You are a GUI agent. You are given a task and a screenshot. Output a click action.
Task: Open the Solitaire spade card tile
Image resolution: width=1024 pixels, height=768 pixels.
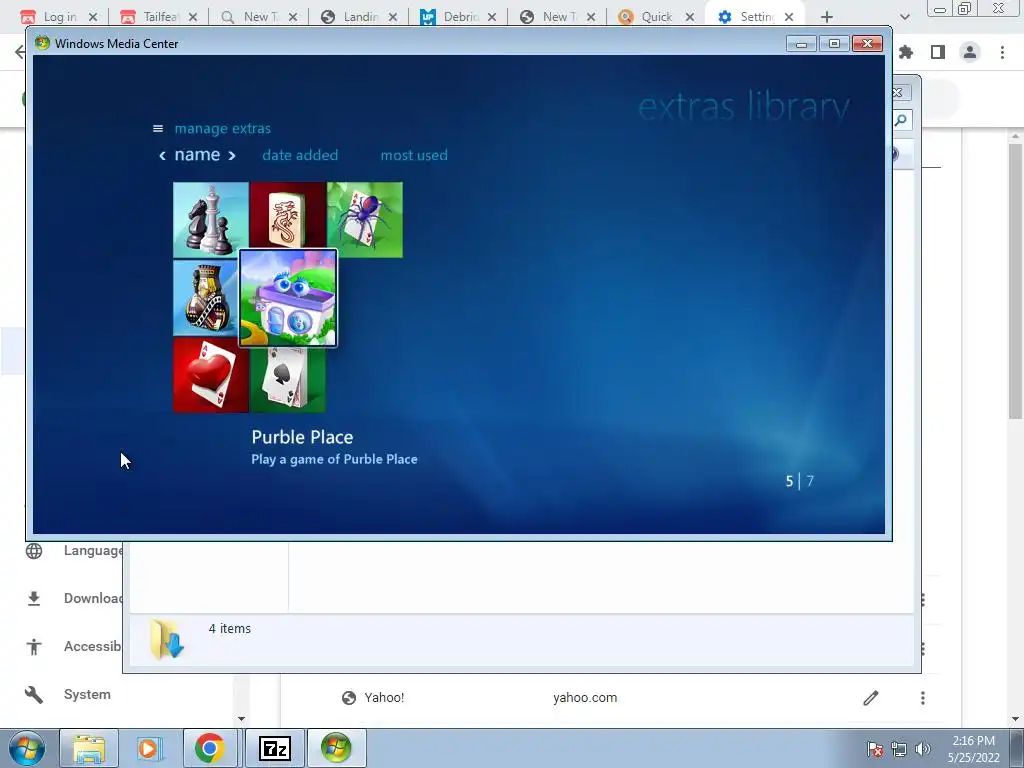(287, 380)
